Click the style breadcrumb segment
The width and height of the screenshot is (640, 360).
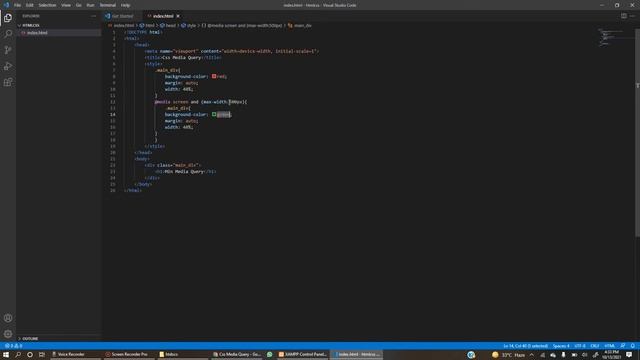pos(189,25)
